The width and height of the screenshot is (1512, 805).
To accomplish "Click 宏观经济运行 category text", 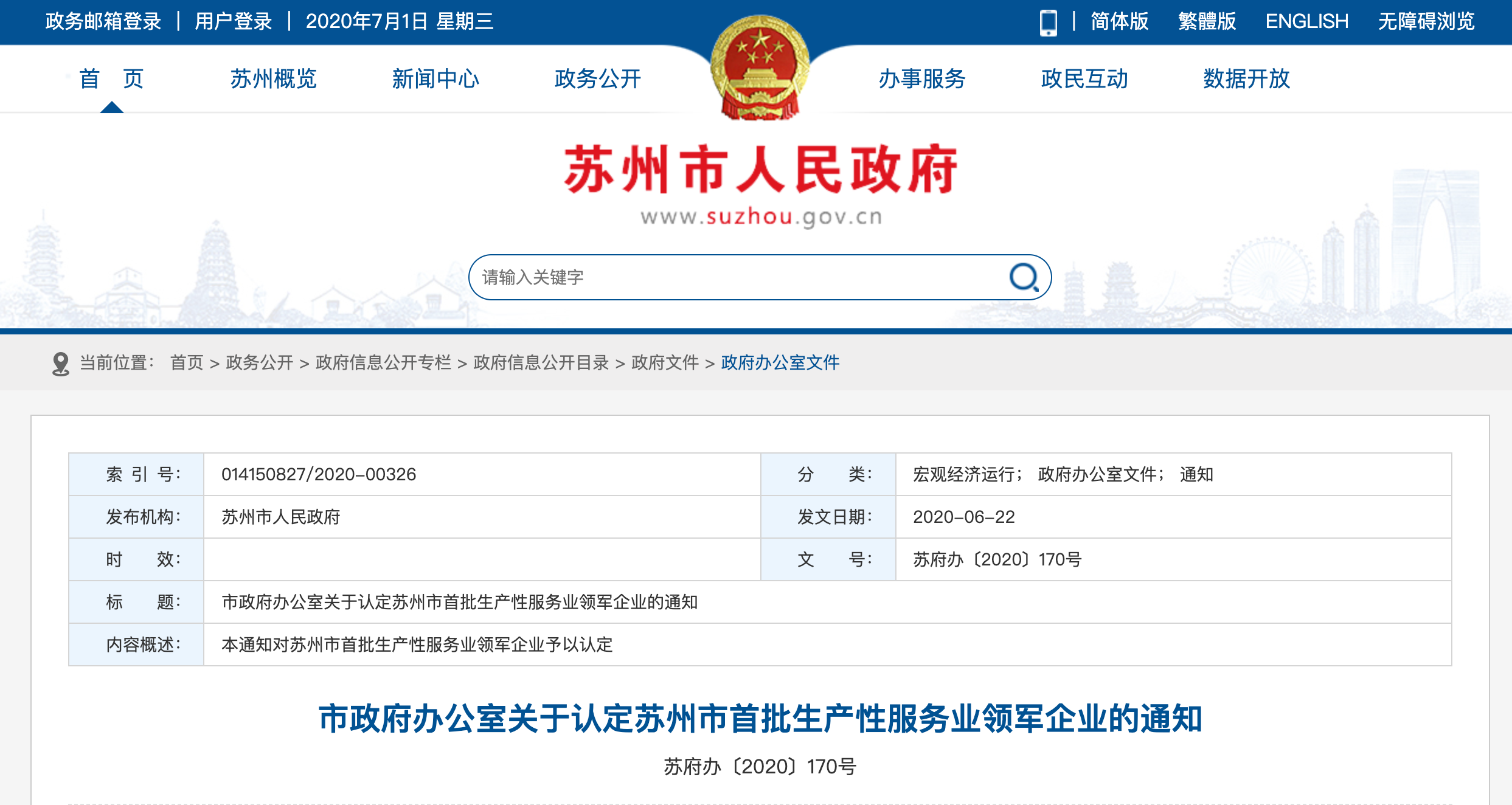I will tap(963, 474).
